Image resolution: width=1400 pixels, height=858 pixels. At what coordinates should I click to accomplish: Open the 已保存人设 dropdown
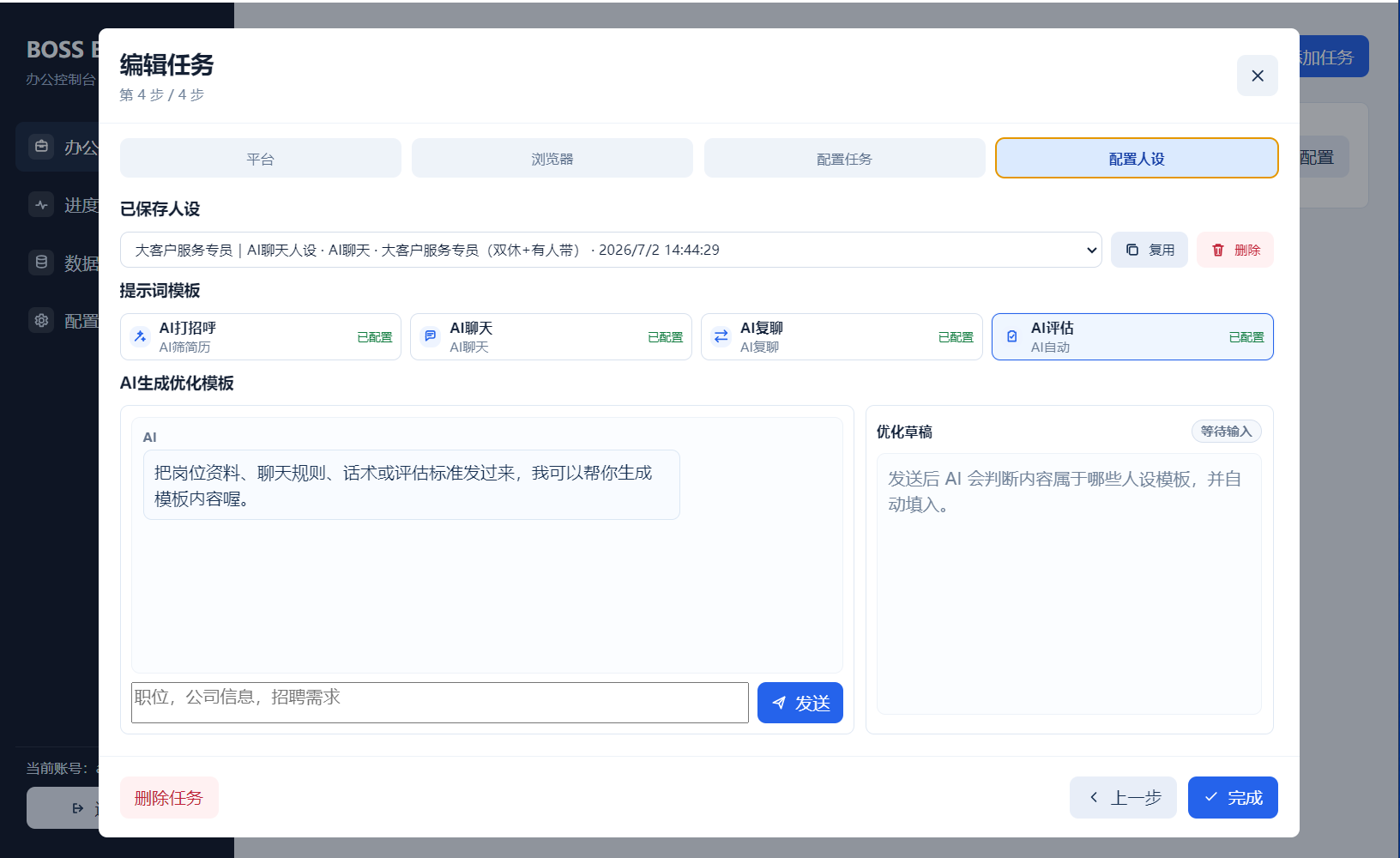point(611,250)
